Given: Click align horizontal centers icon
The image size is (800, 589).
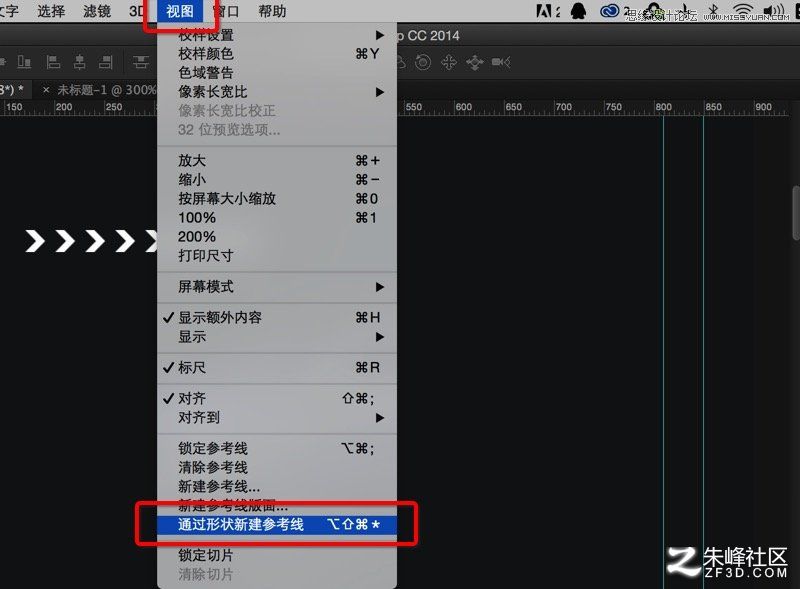Looking at the screenshot, I should coord(80,62).
